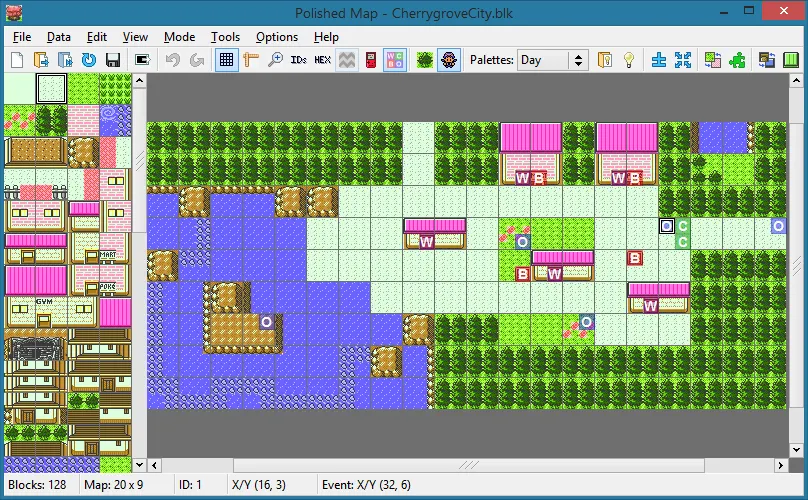Open the Help menu

[x=326, y=37]
